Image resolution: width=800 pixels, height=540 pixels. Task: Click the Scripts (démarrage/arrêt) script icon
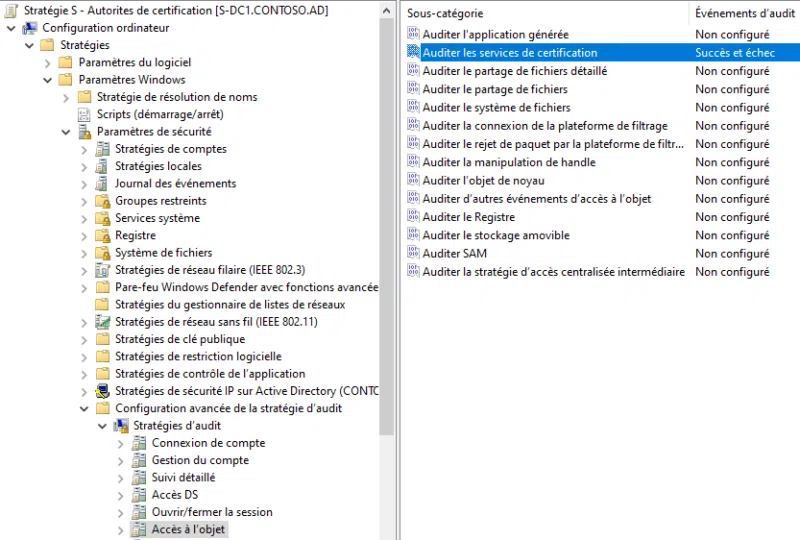click(x=84, y=114)
